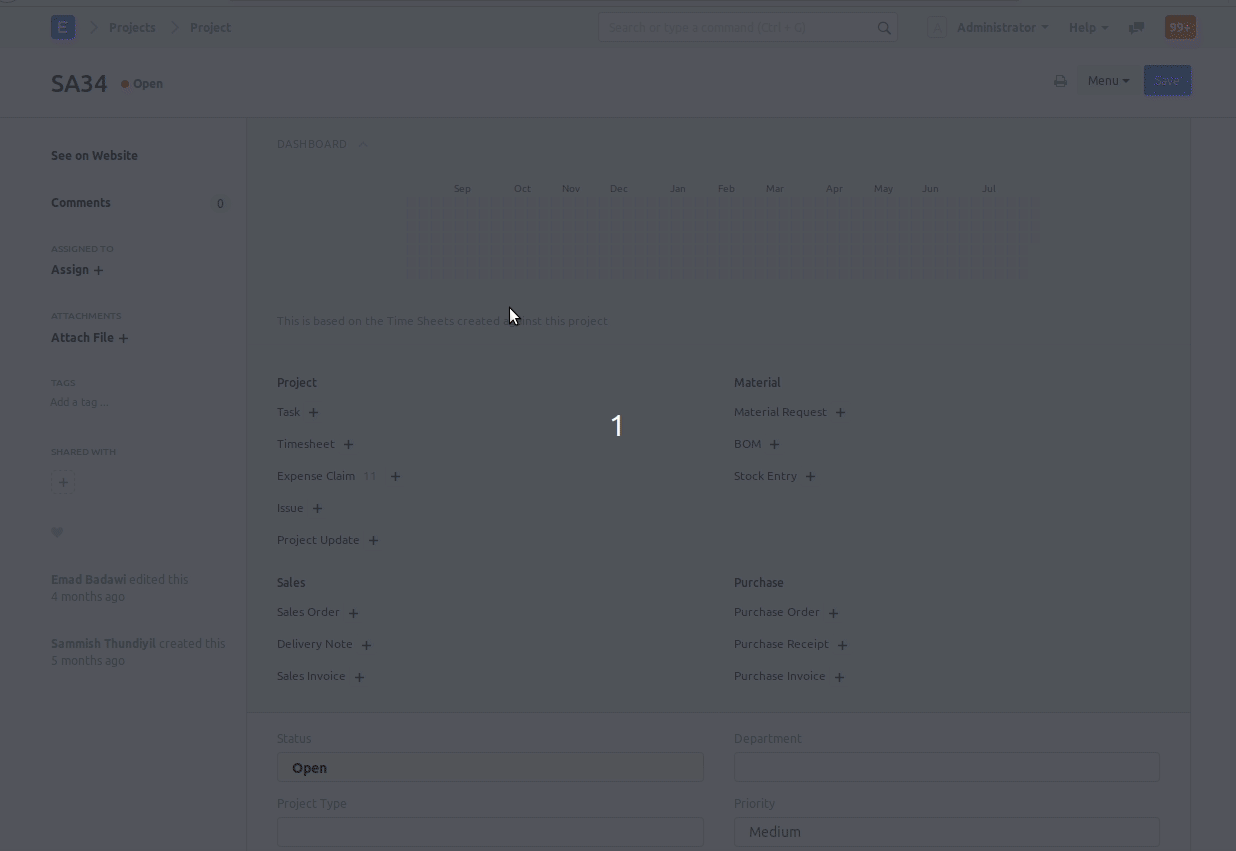Screen dimensions: 1236x851
Task: Add a new Purchase Order via plus icon
Action: coord(834,612)
